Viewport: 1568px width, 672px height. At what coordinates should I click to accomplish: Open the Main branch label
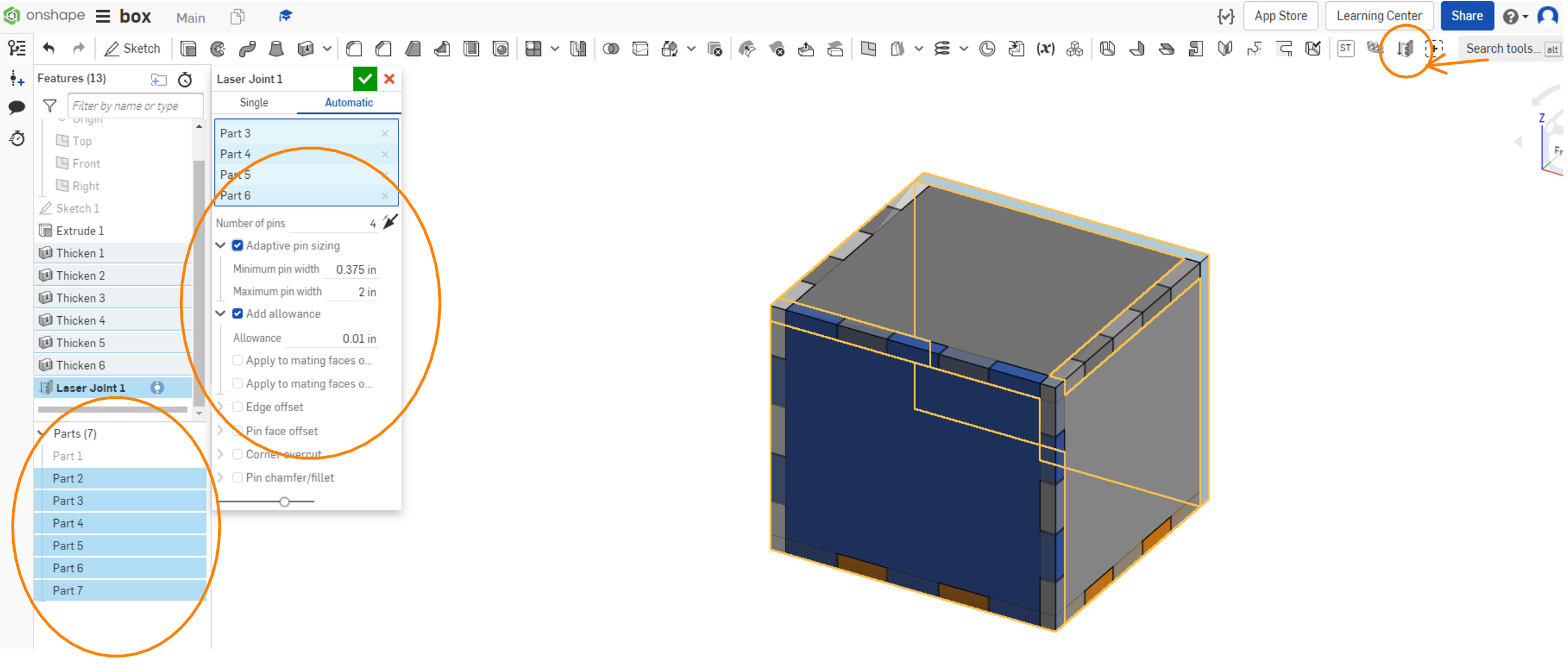190,18
